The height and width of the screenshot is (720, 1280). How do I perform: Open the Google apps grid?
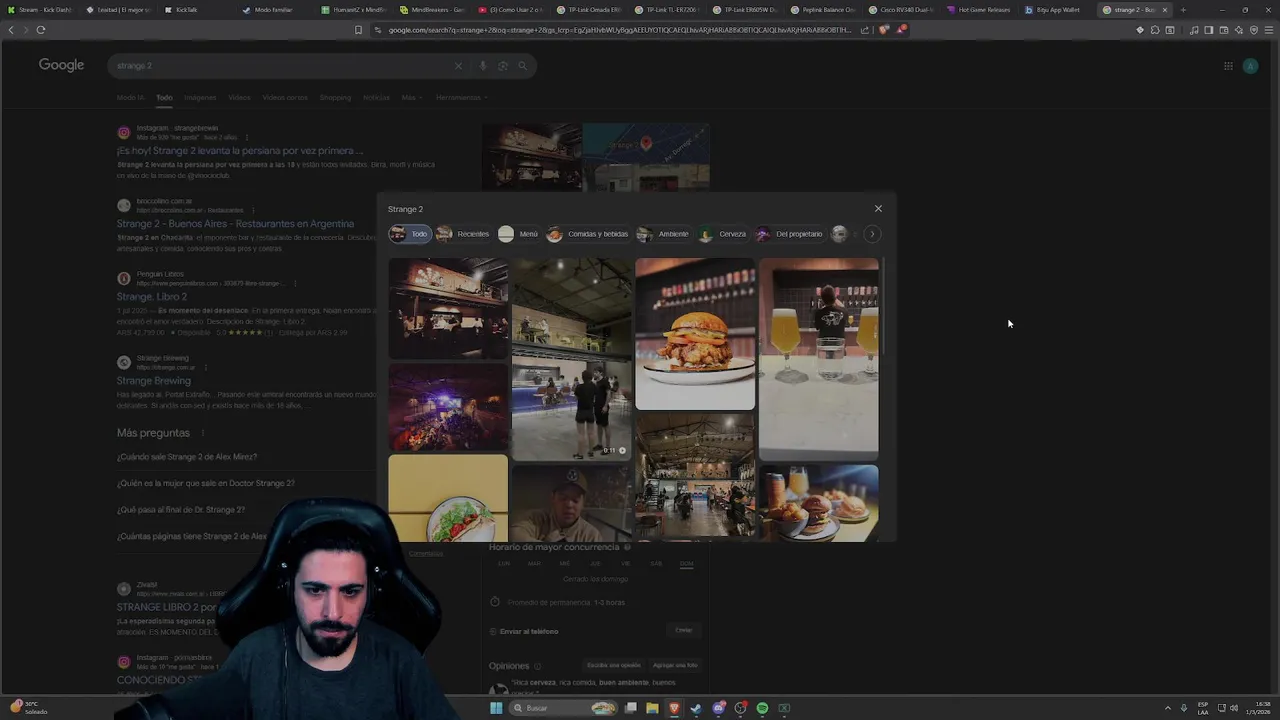[1228, 66]
